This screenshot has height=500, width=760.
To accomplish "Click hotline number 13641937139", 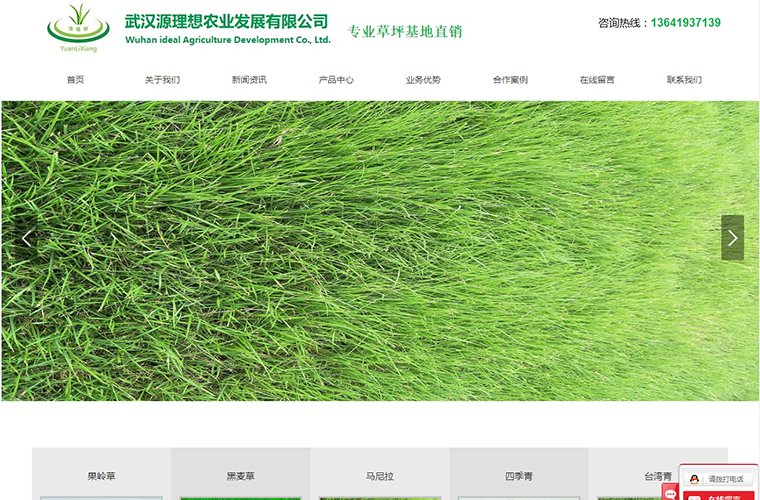I will click(x=685, y=23).
